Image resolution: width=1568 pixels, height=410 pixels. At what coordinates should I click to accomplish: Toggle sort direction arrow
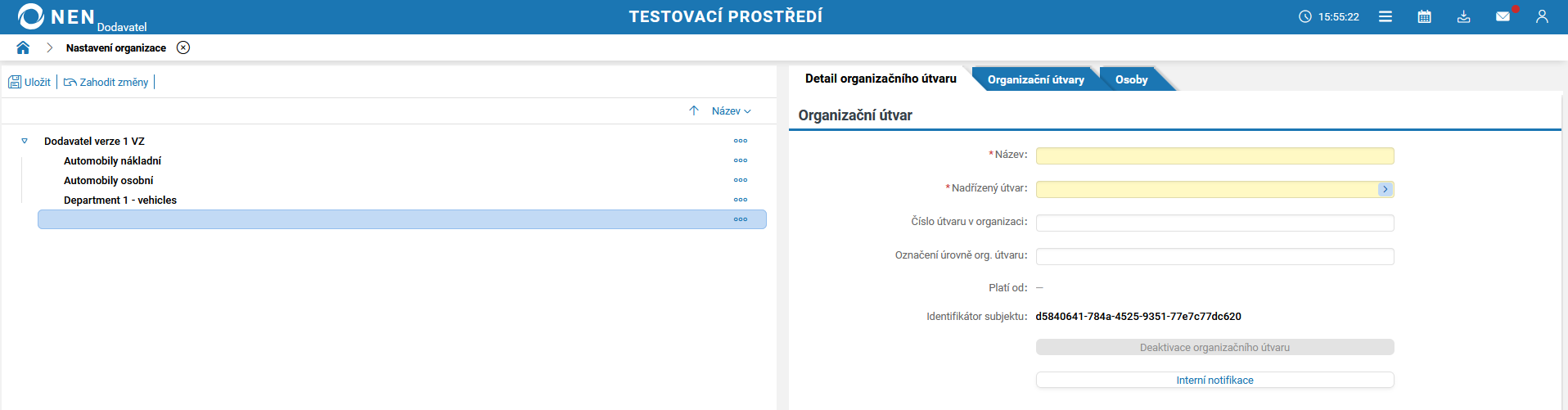click(x=694, y=110)
